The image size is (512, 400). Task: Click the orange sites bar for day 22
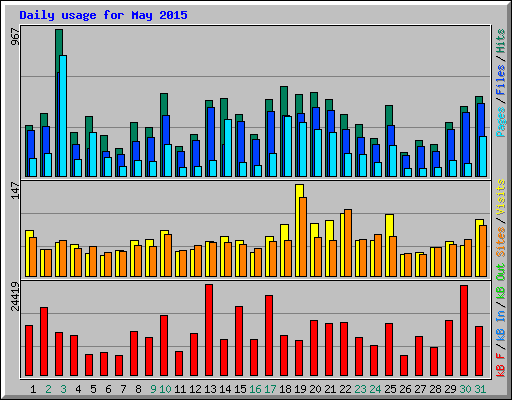[x=348, y=243]
